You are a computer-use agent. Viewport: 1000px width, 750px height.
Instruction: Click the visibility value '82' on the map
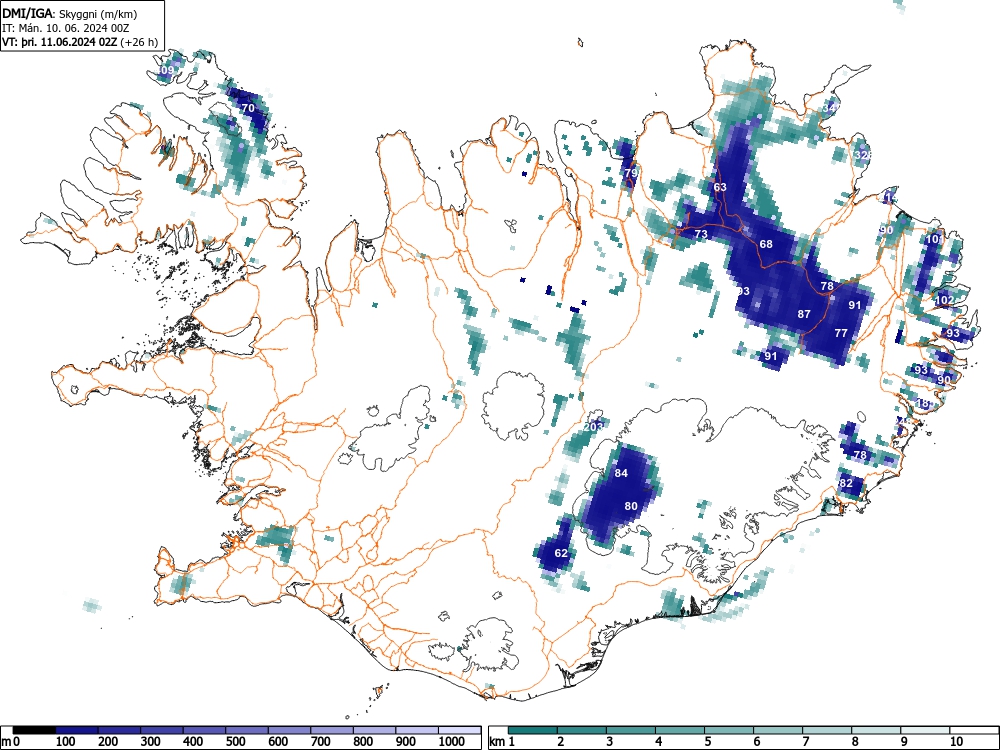click(x=846, y=483)
